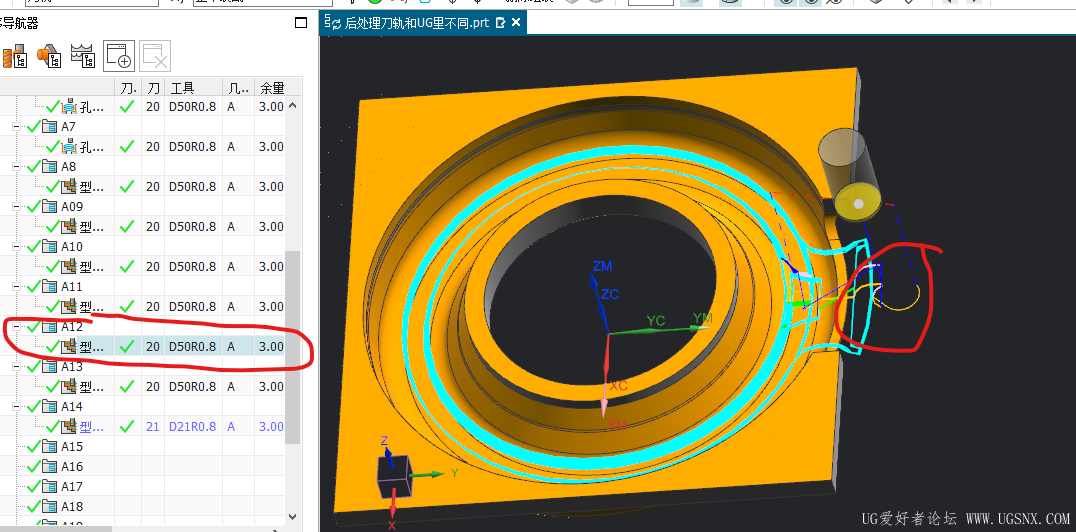Click toolpath checkmark in A14 operation row

[127, 427]
